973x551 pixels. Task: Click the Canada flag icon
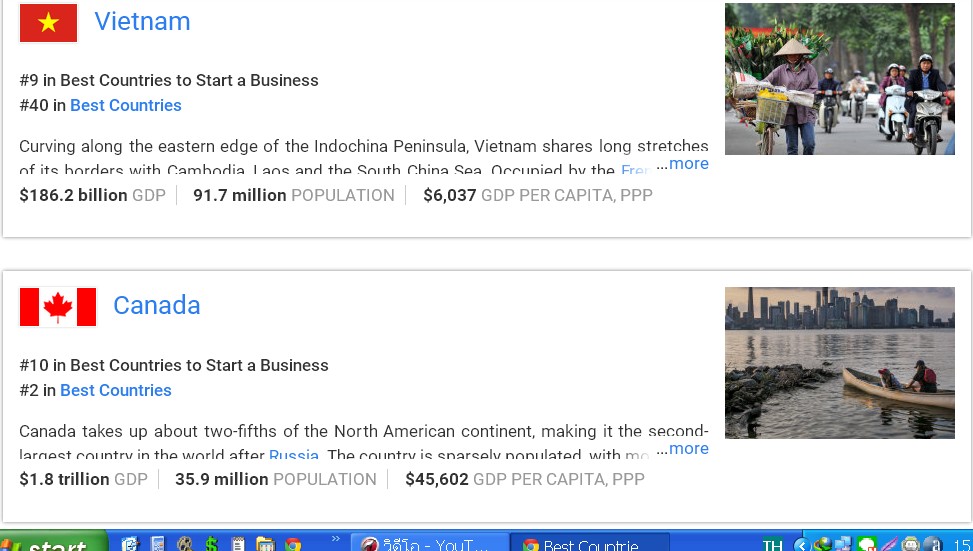pyautogui.click(x=58, y=307)
